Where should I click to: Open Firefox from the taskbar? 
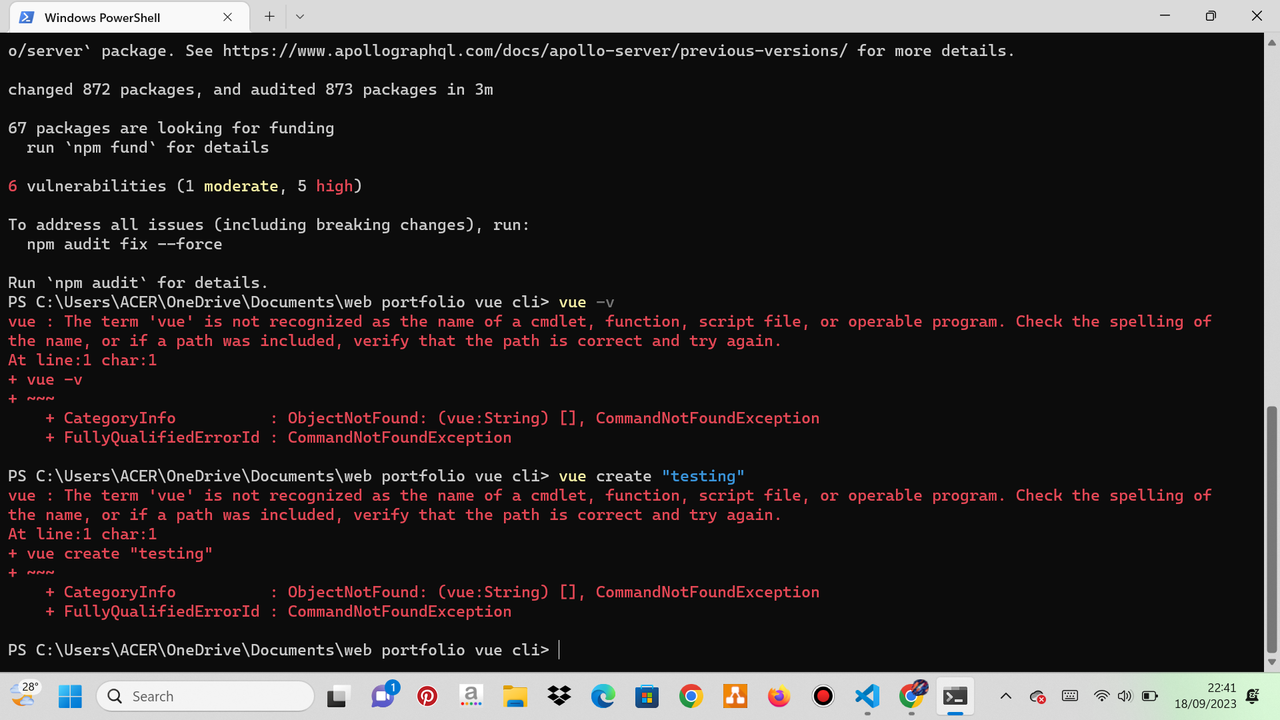[x=779, y=695]
